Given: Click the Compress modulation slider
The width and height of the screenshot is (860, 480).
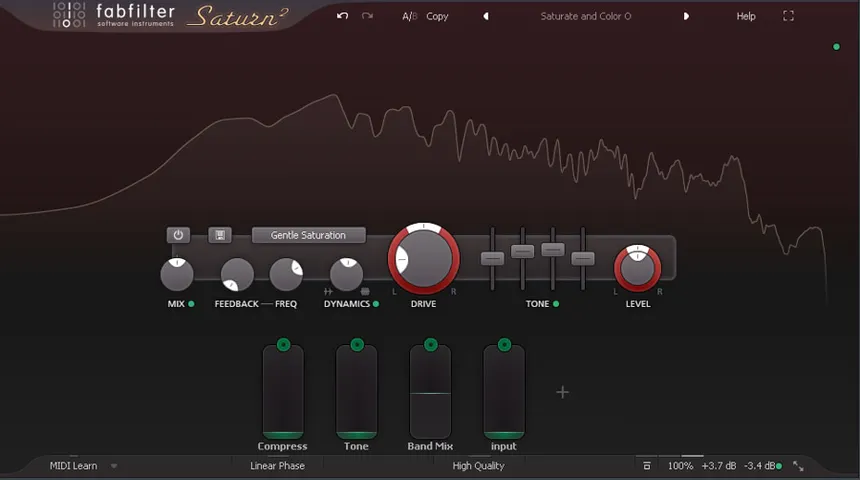Looking at the screenshot, I should [283, 393].
